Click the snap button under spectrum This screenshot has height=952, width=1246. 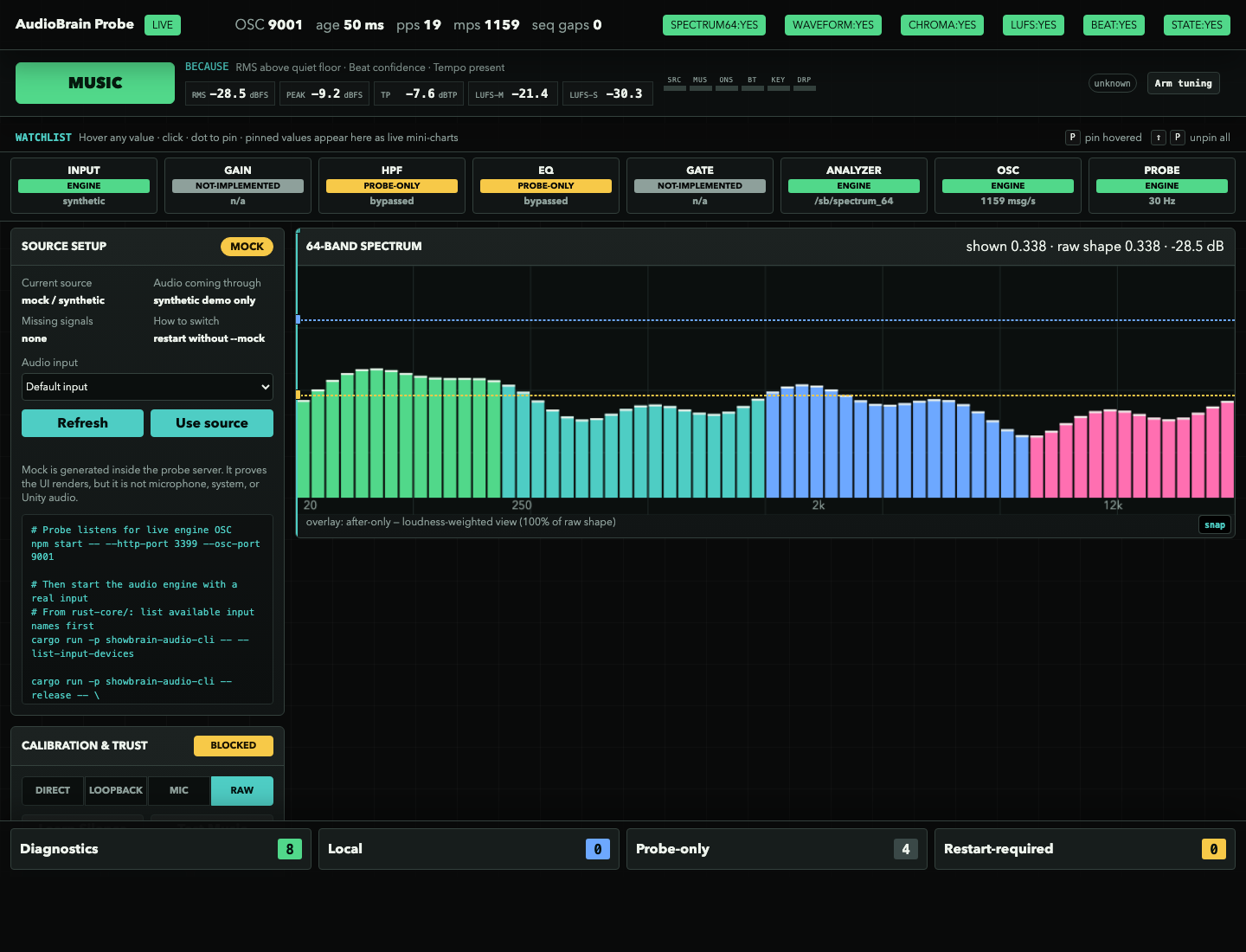(1215, 524)
